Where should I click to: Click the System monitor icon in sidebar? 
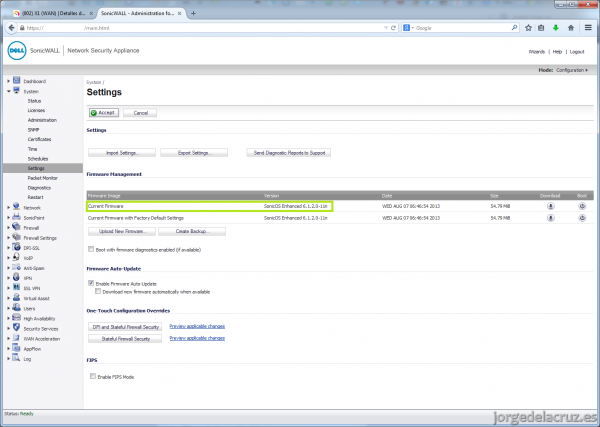(x=16, y=91)
